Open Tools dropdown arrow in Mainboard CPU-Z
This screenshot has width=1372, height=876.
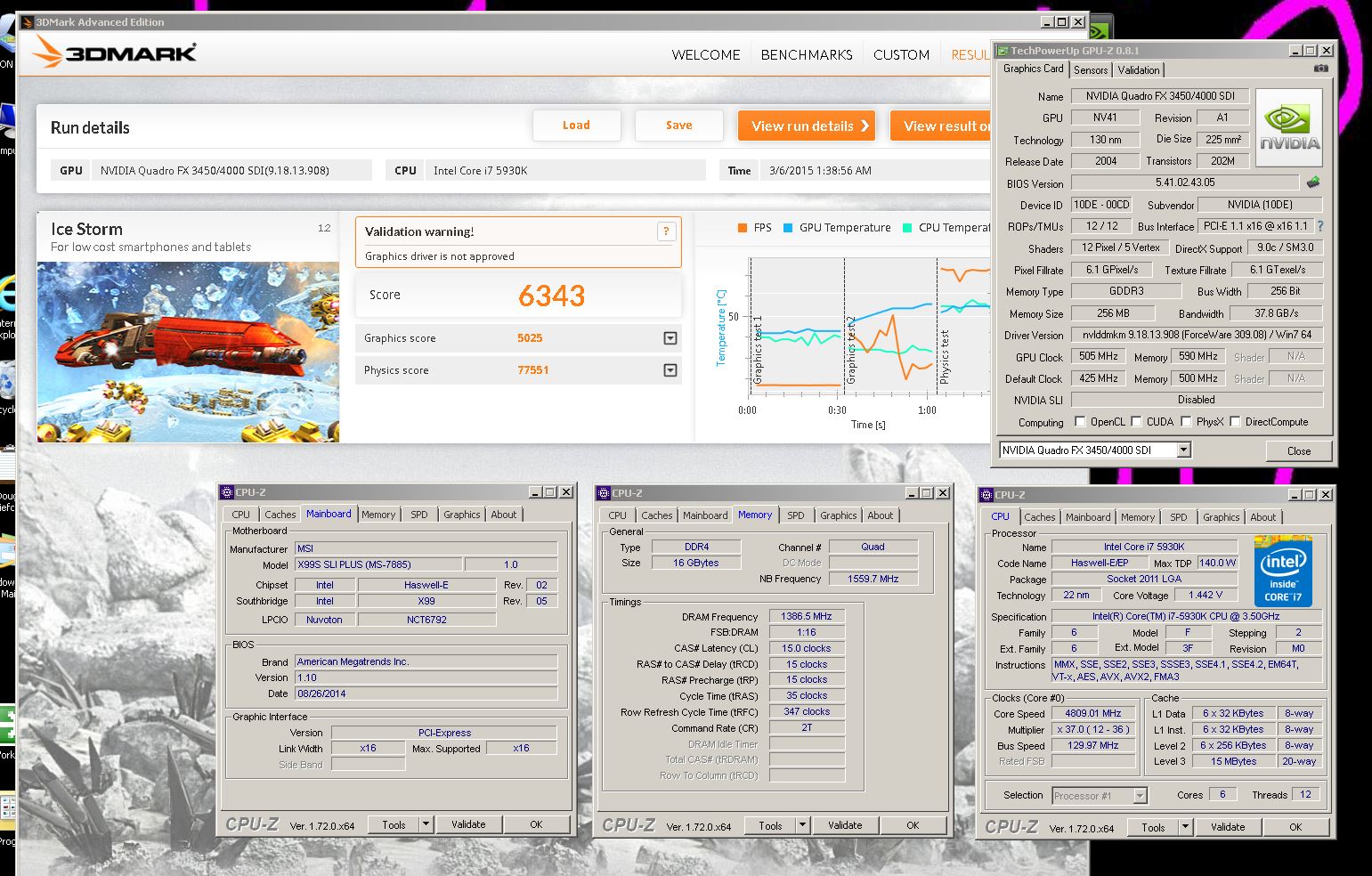426,824
